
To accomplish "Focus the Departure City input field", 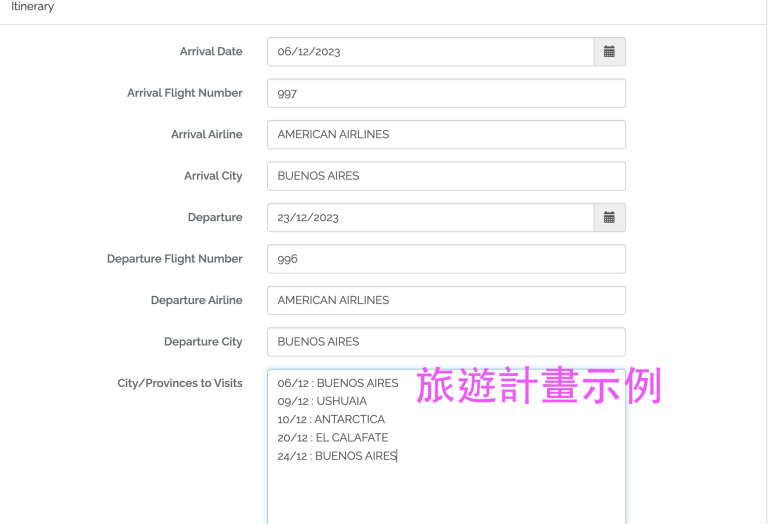I will click(446, 342).
